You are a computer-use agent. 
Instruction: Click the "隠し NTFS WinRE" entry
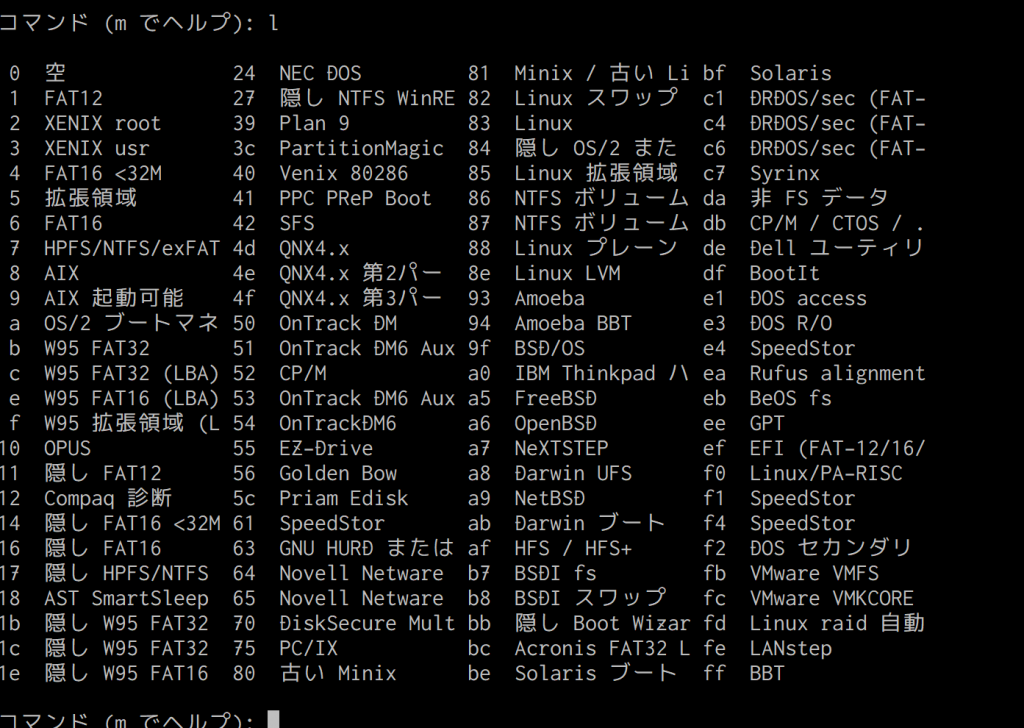[x=367, y=98]
